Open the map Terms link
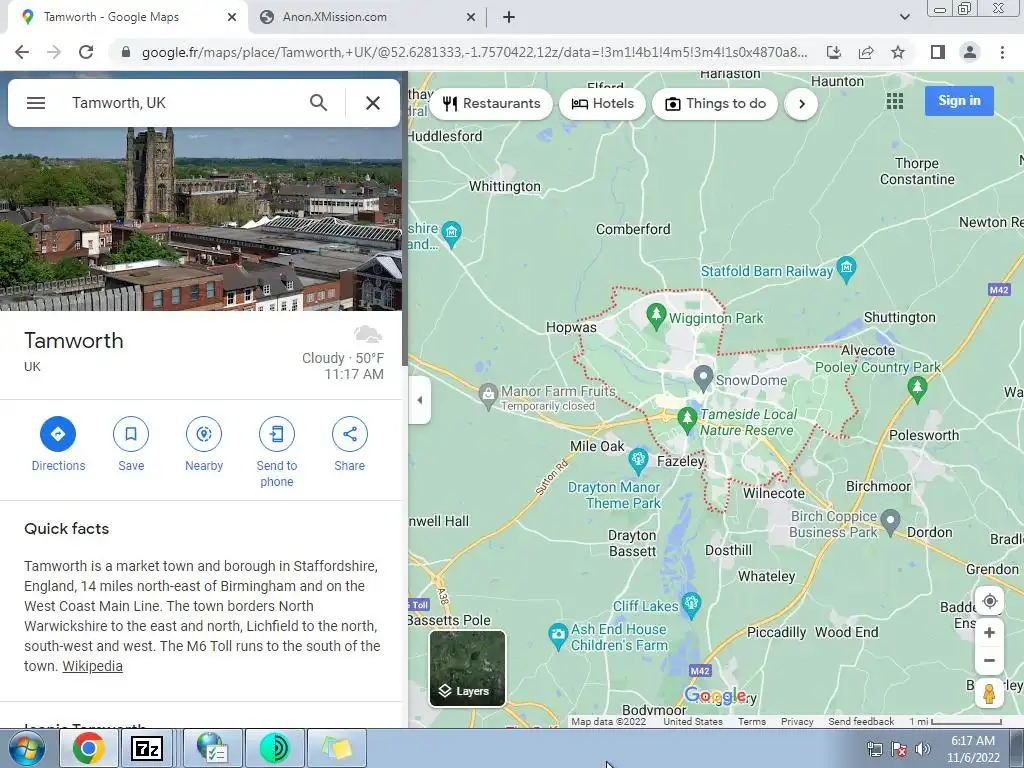The image size is (1024, 768). [752, 722]
